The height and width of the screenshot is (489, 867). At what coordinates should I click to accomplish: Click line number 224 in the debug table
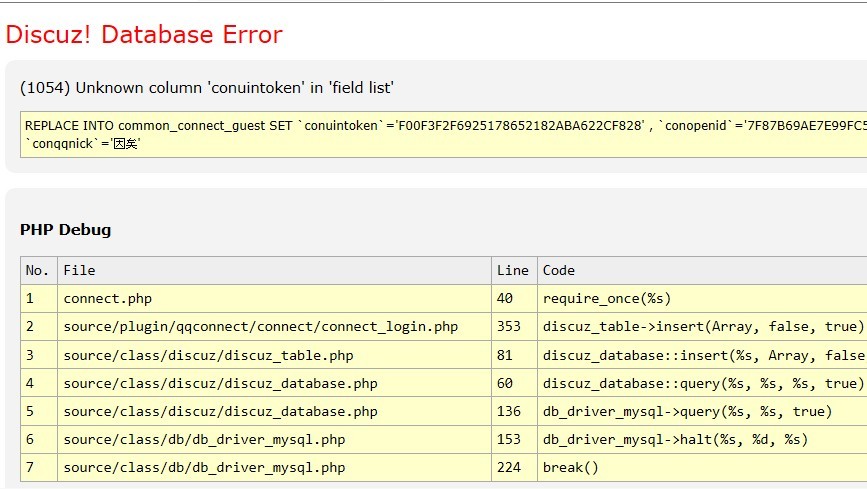click(510, 467)
